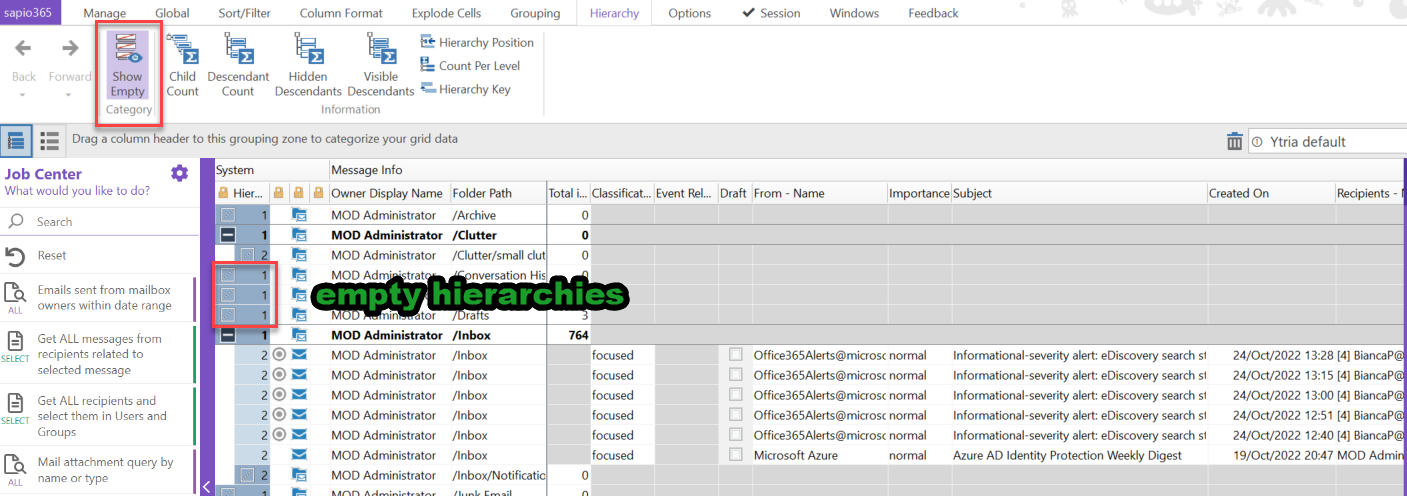The height and width of the screenshot is (496, 1407).
Task: Check the Draft box in the first Inbox message row
Action: click(736, 355)
